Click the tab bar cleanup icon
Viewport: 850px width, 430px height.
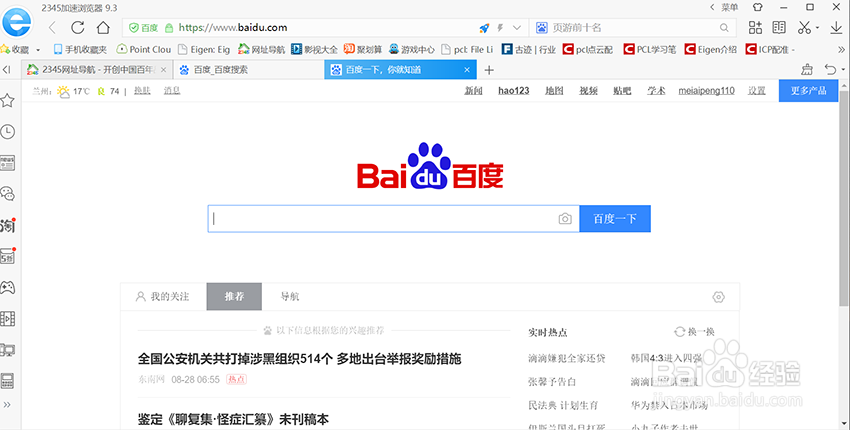tap(807, 69)
